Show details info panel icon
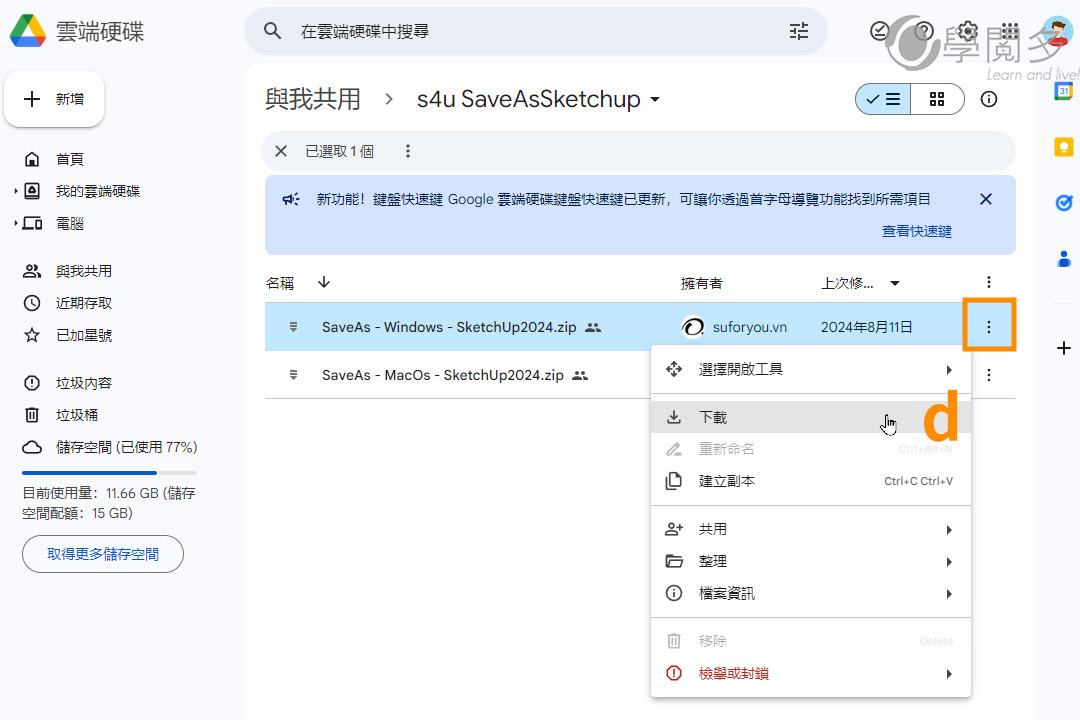 coord(989,99)
